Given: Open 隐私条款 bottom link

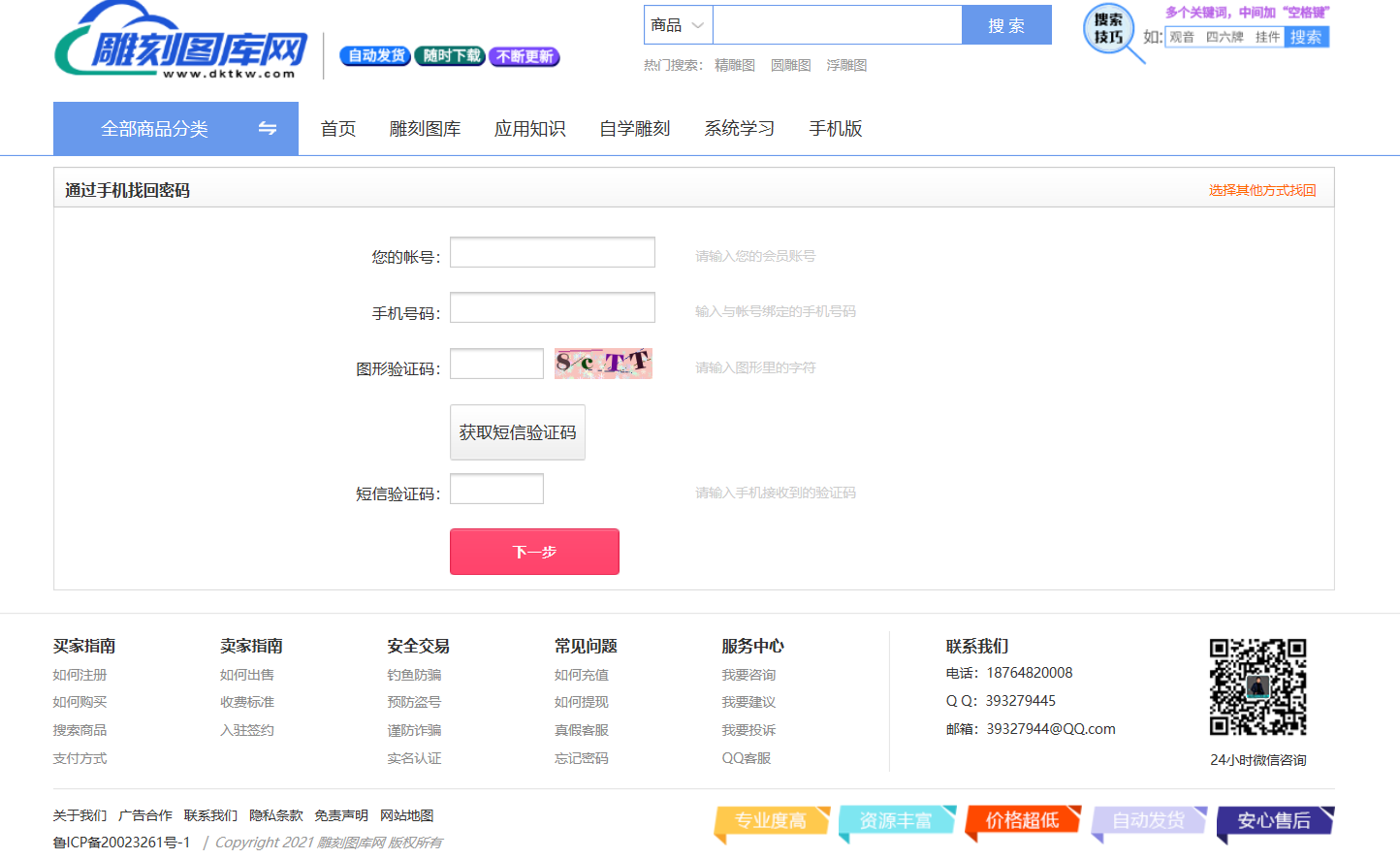Looking at the screenshot, I should (x=276, y=815).
